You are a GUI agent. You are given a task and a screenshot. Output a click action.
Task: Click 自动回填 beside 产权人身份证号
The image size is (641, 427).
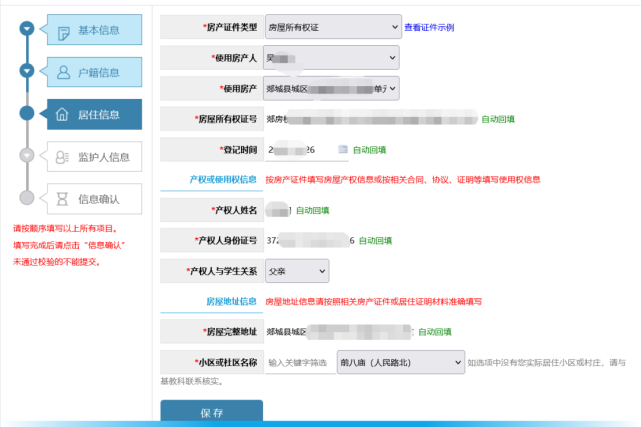[x=375, y=241]
